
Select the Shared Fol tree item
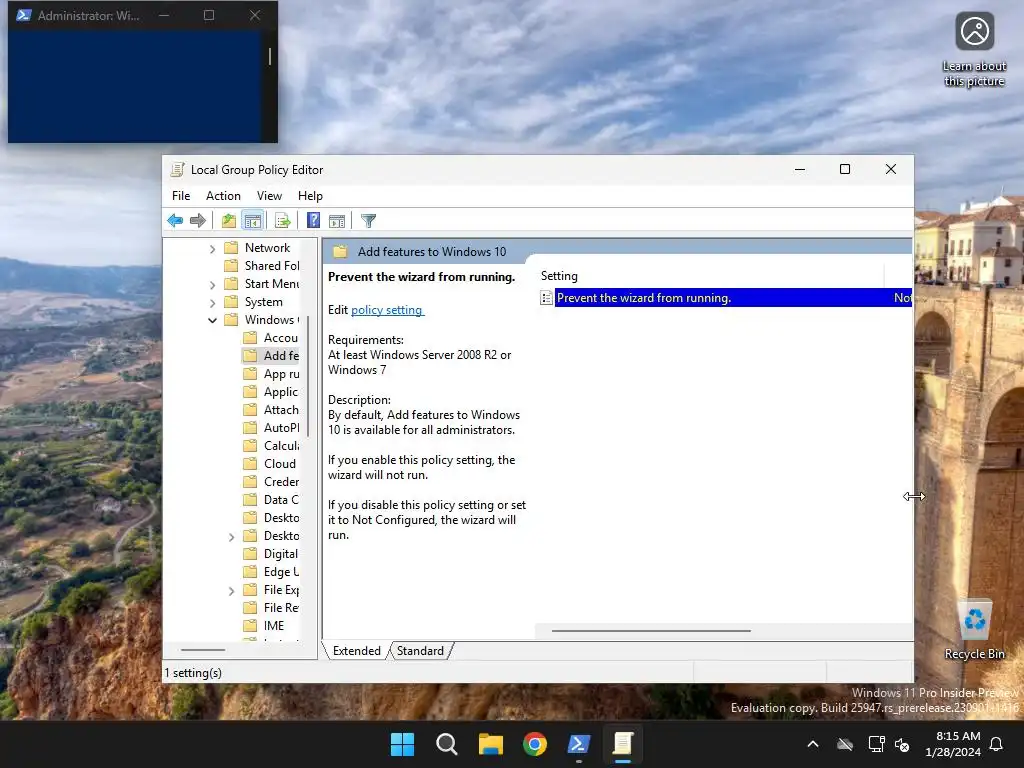coord(272,266)
